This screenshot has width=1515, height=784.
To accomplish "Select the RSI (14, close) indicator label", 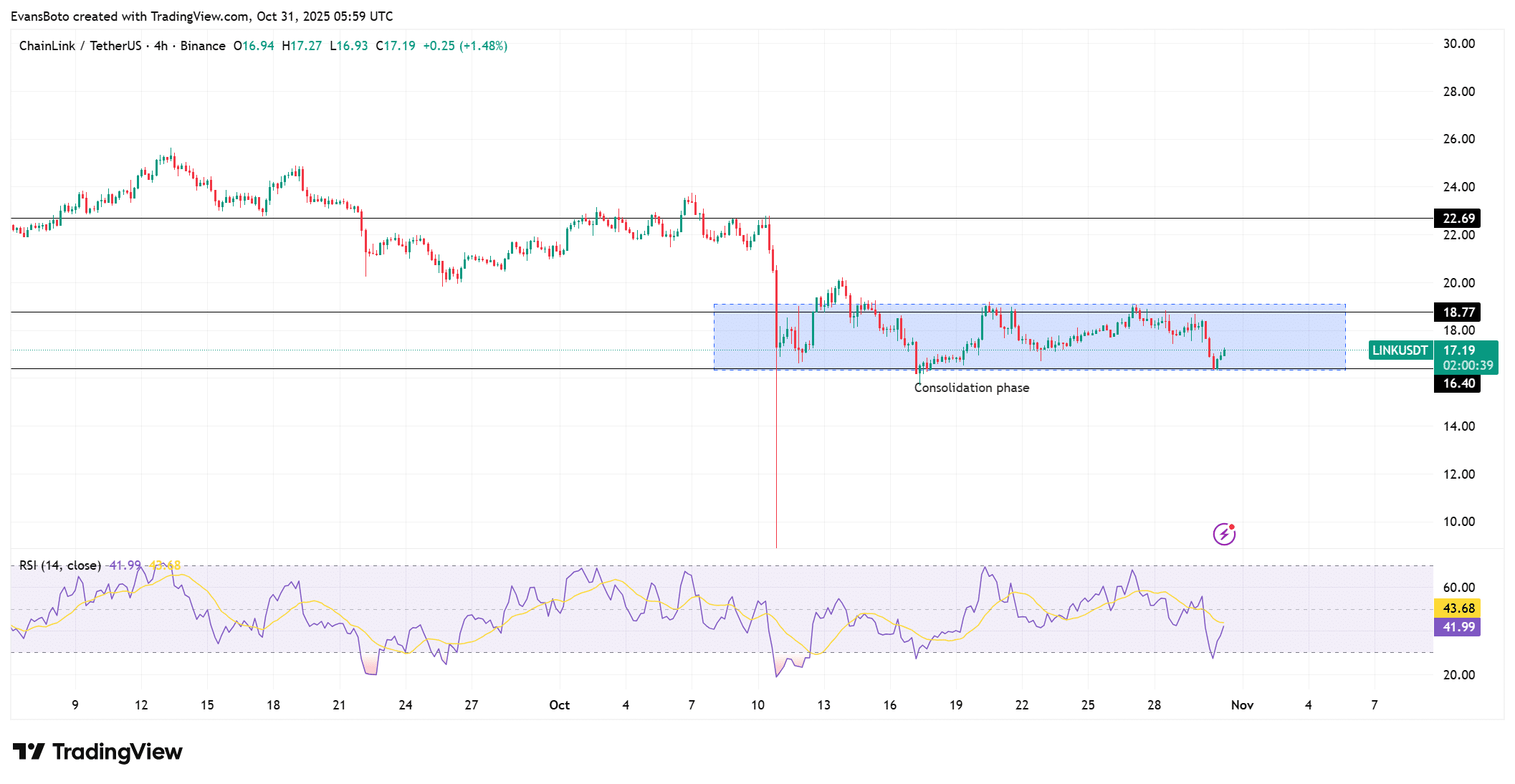I will [x=59, y=565].
